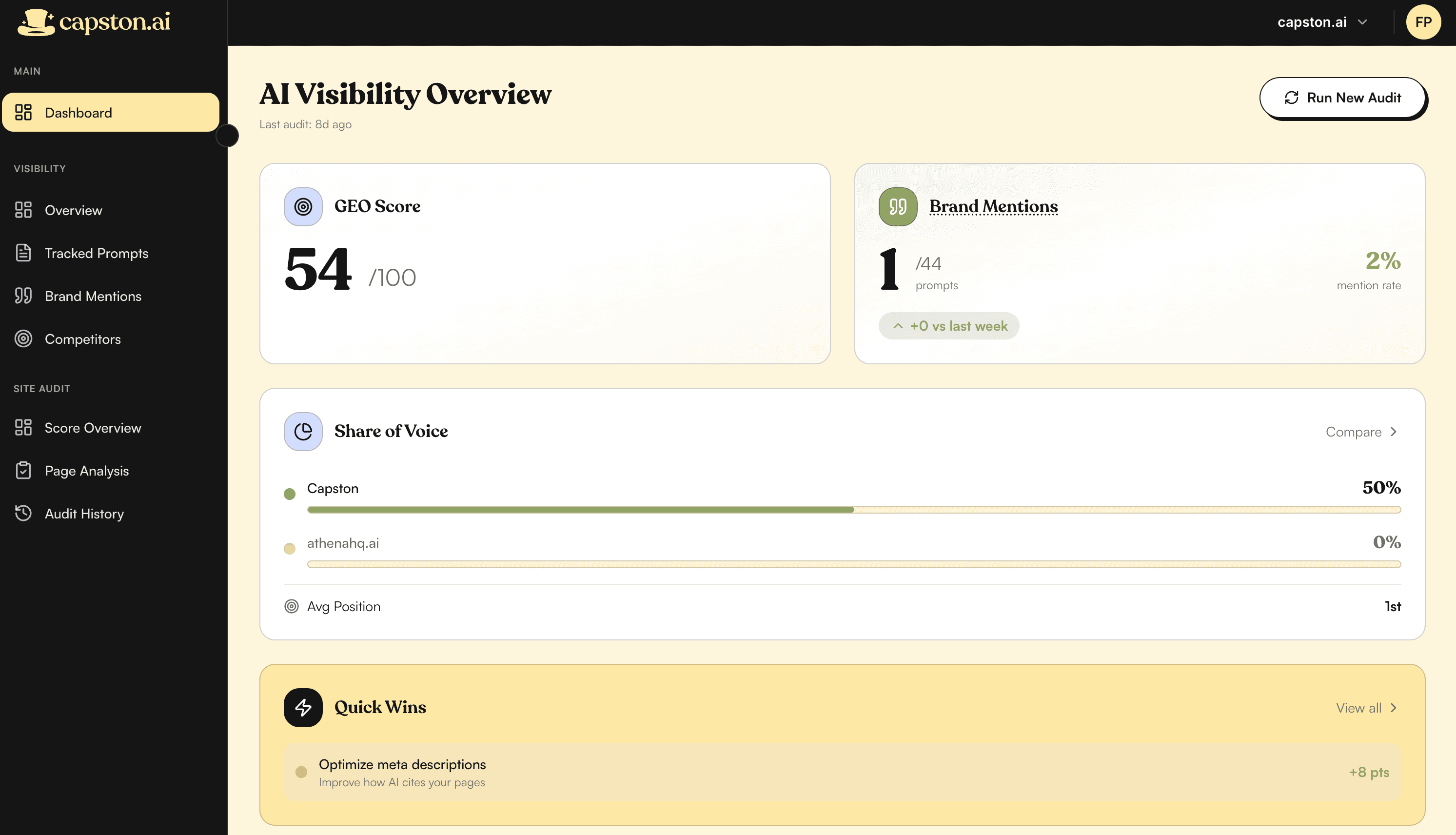Go to Score Overview in Site Audit

click(92, 428)
